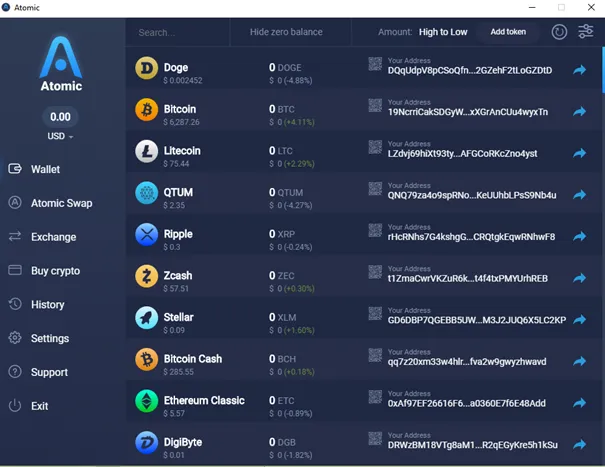Copy Ethereum Classic address 0xAf97EF26616F6...a0360E7f6E48Add

click(466, 404)
